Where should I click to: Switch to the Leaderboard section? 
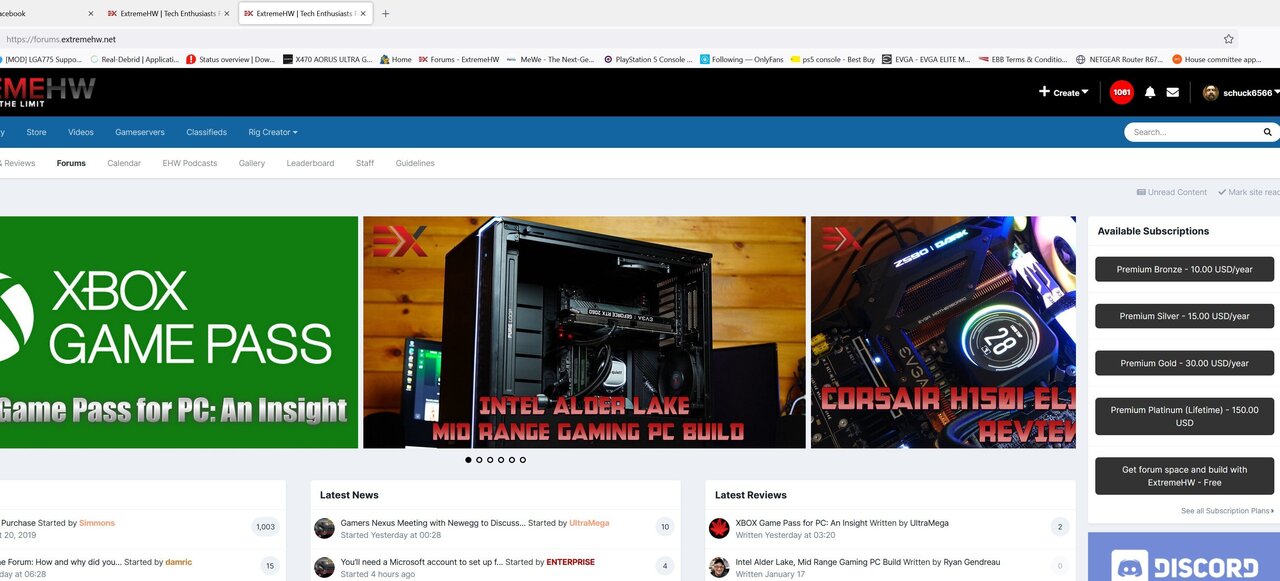click(x=310, y=163)
